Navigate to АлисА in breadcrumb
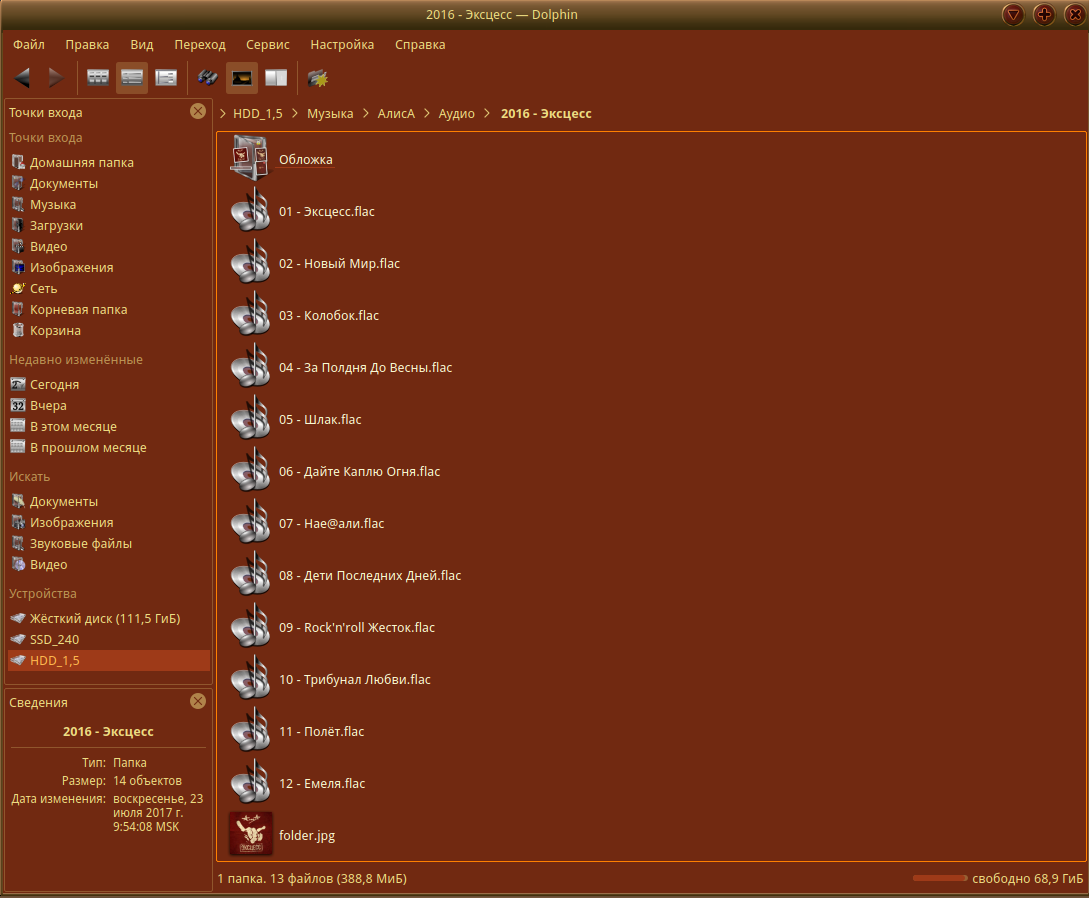The height and width of the screenshot is (898, 1089). (396, 113)
